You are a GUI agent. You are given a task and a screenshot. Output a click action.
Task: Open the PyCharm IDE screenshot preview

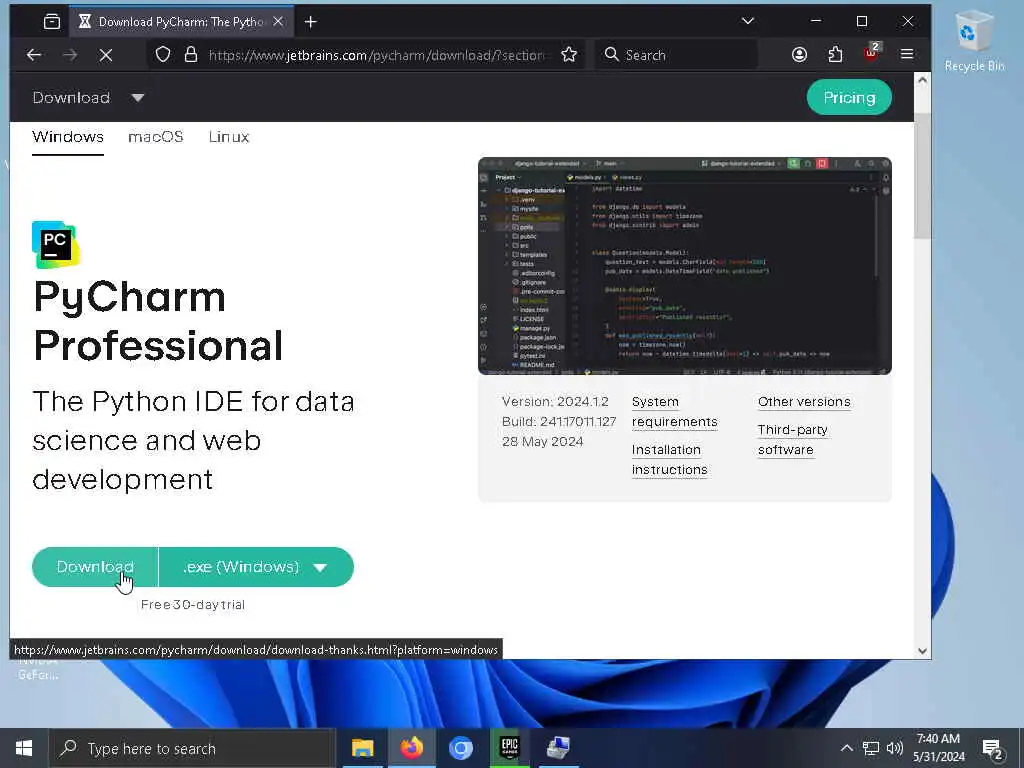[x=684, y=266]
